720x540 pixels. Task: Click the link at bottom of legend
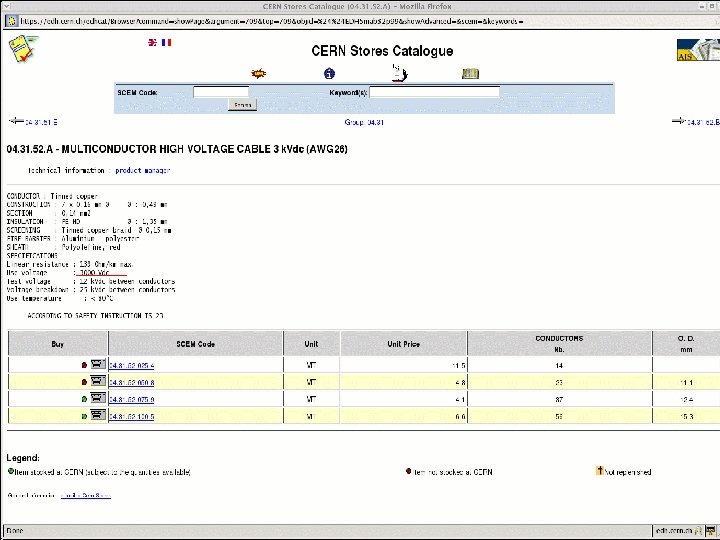pos(86,495)
